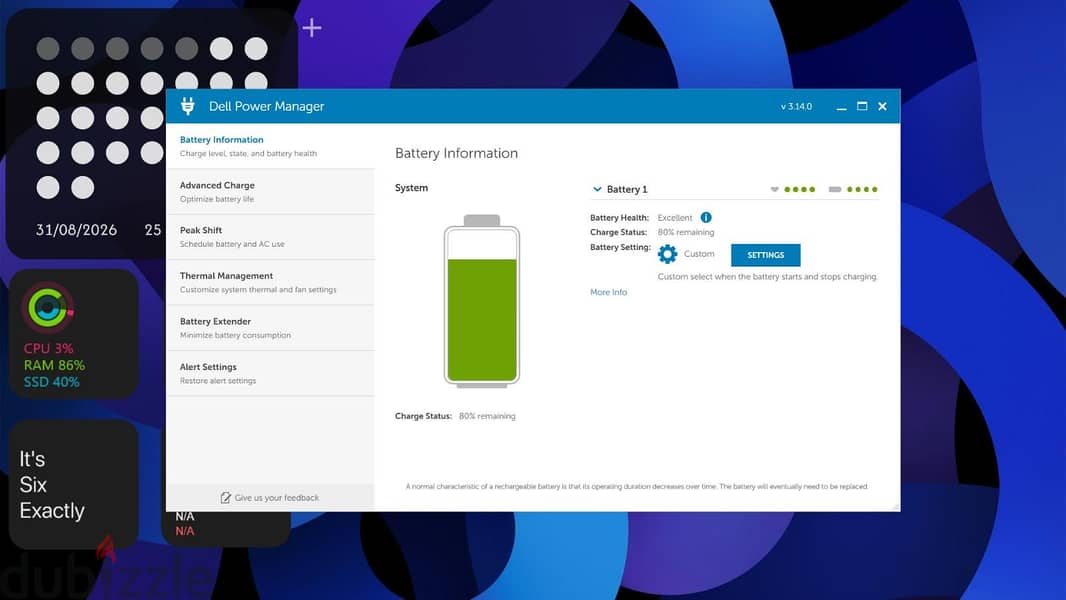This screenshot has width=1066, height=600.
Task: Click the SSD 40% reading
Action: point(52,382)
